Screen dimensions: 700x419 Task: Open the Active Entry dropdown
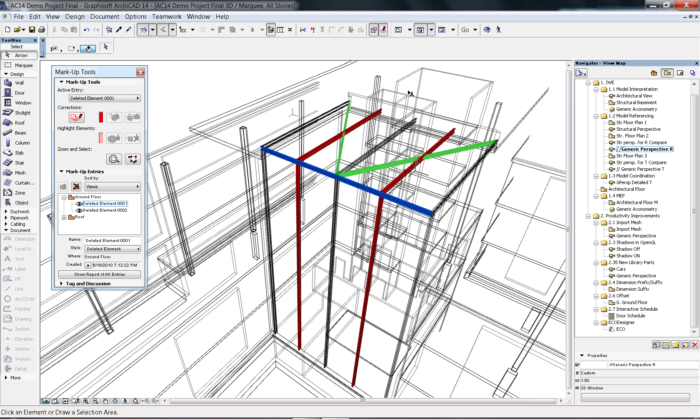point(106,99)
